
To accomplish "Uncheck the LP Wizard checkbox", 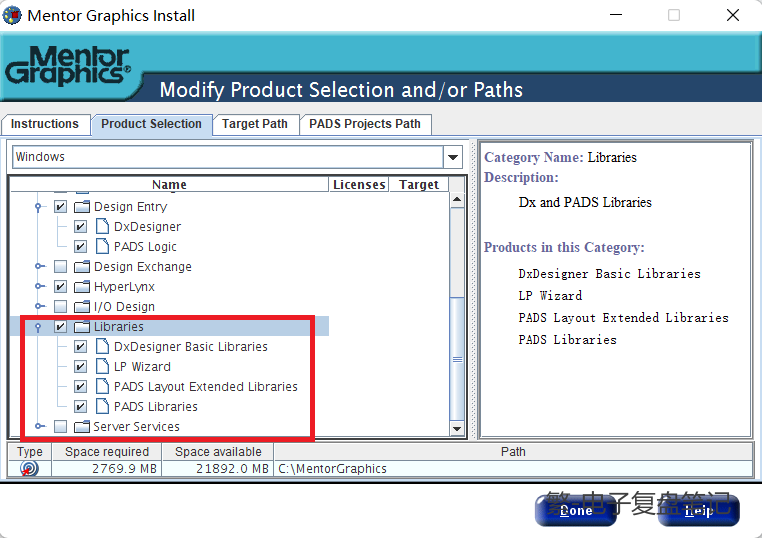I will (x=80, y=366).
